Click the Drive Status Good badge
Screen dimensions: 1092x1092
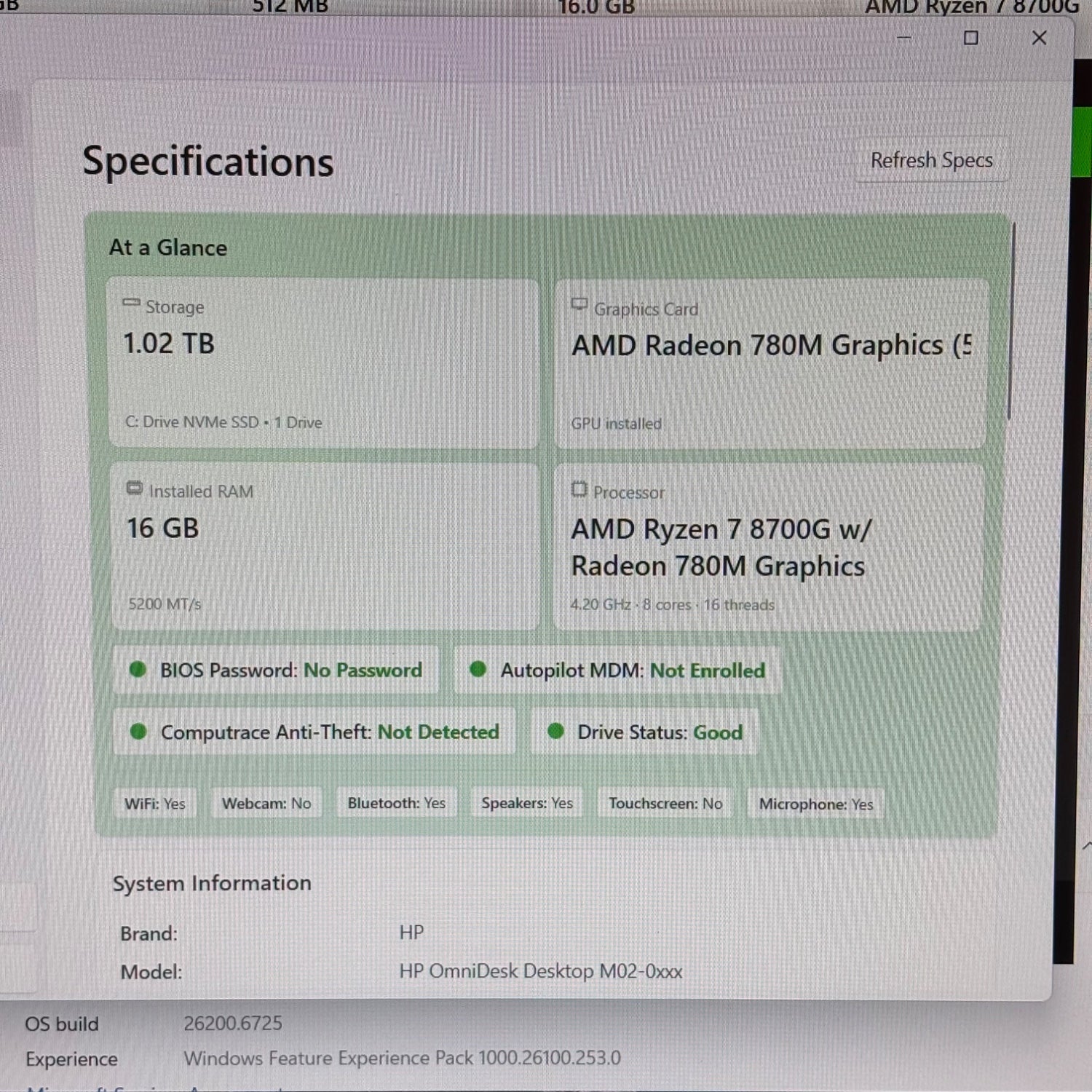(x=645, y=732)
